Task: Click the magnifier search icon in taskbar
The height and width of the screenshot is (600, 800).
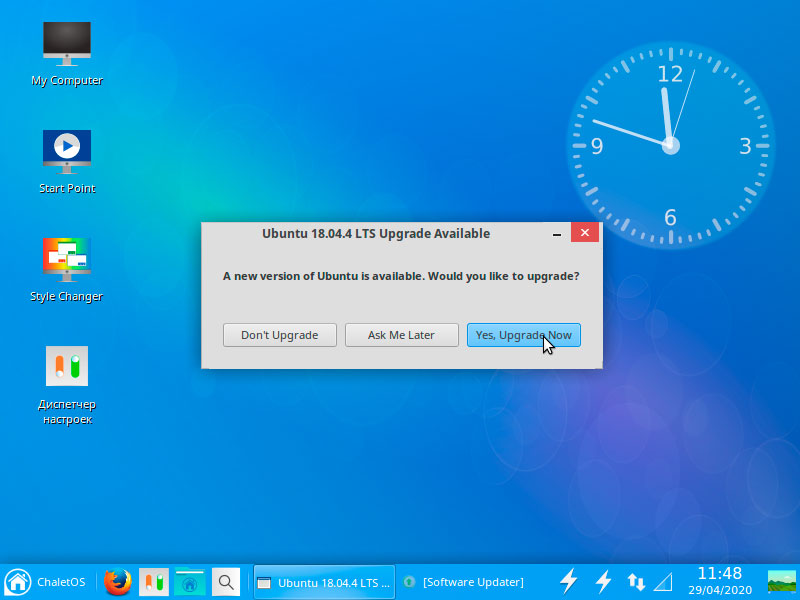Action: [227, 581]
